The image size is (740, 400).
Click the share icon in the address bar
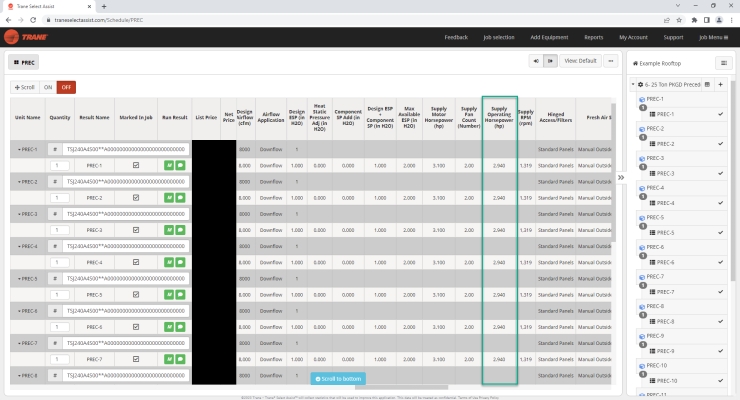pos(667,20)
